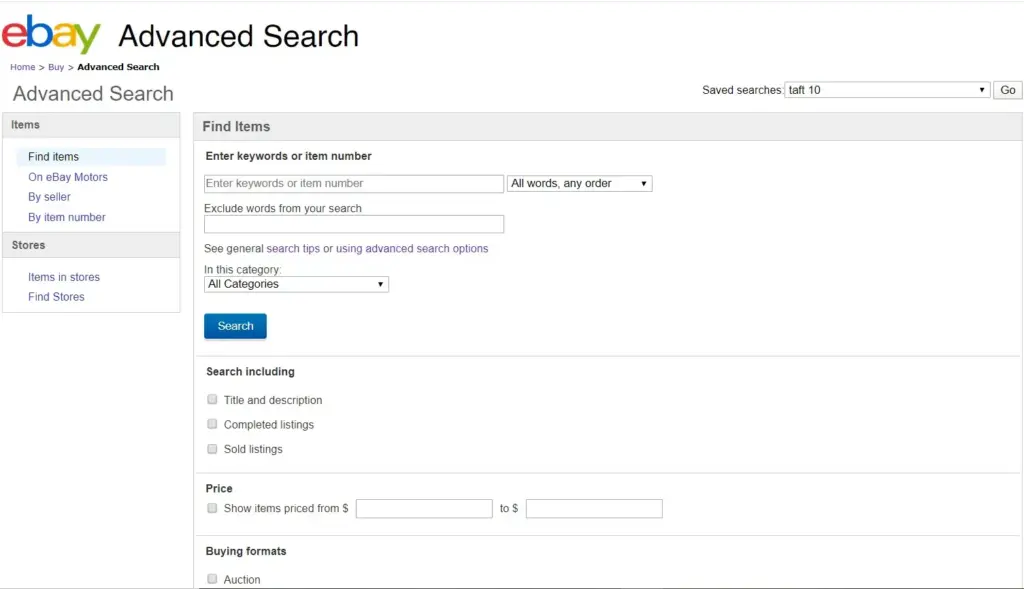1024x589 pixels.
Task: Choose By seller in sidebar
Action: (x=49, y=197)
